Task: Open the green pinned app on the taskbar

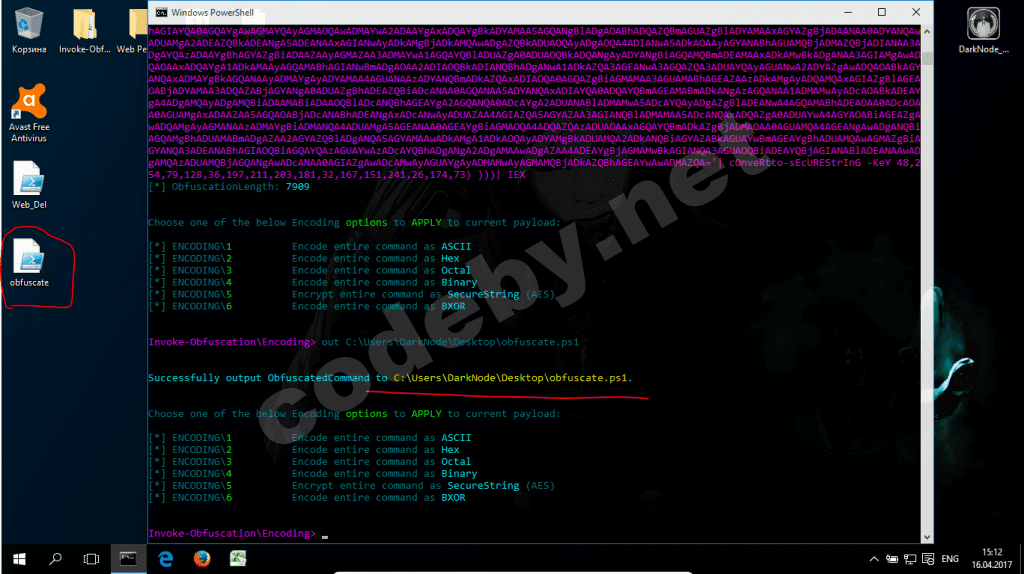Action: tap(238, 559)
